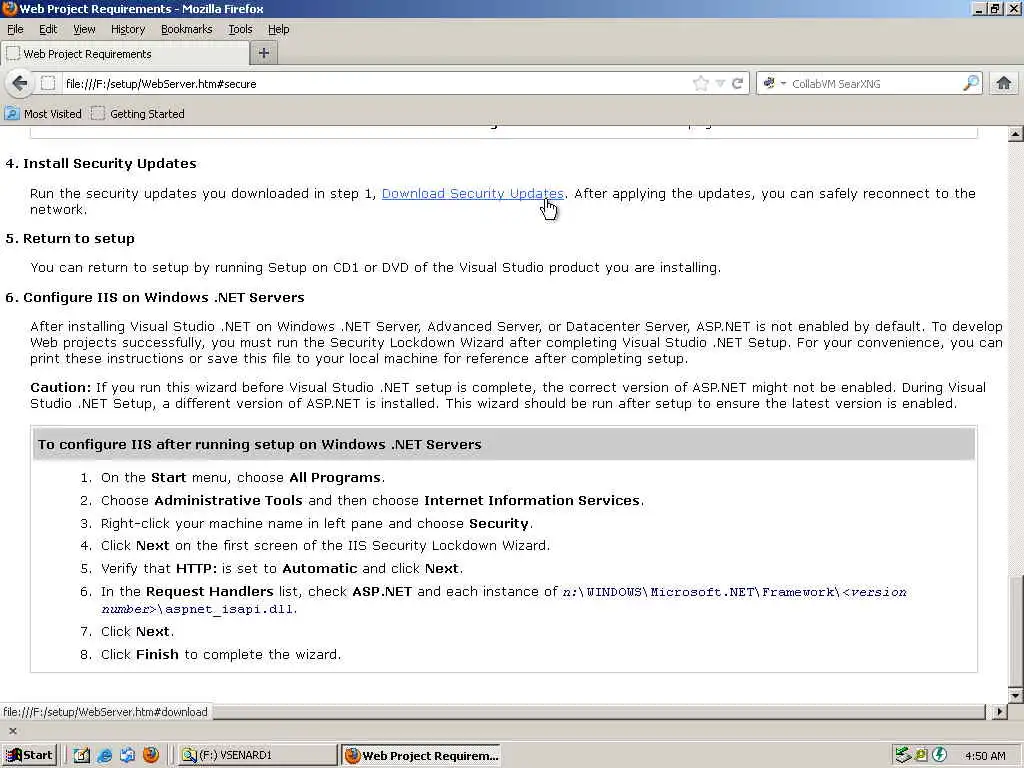The image size is (1024, 768).
Task: Click the bold 'All Programs' text
Action: [x=334, y=477]
